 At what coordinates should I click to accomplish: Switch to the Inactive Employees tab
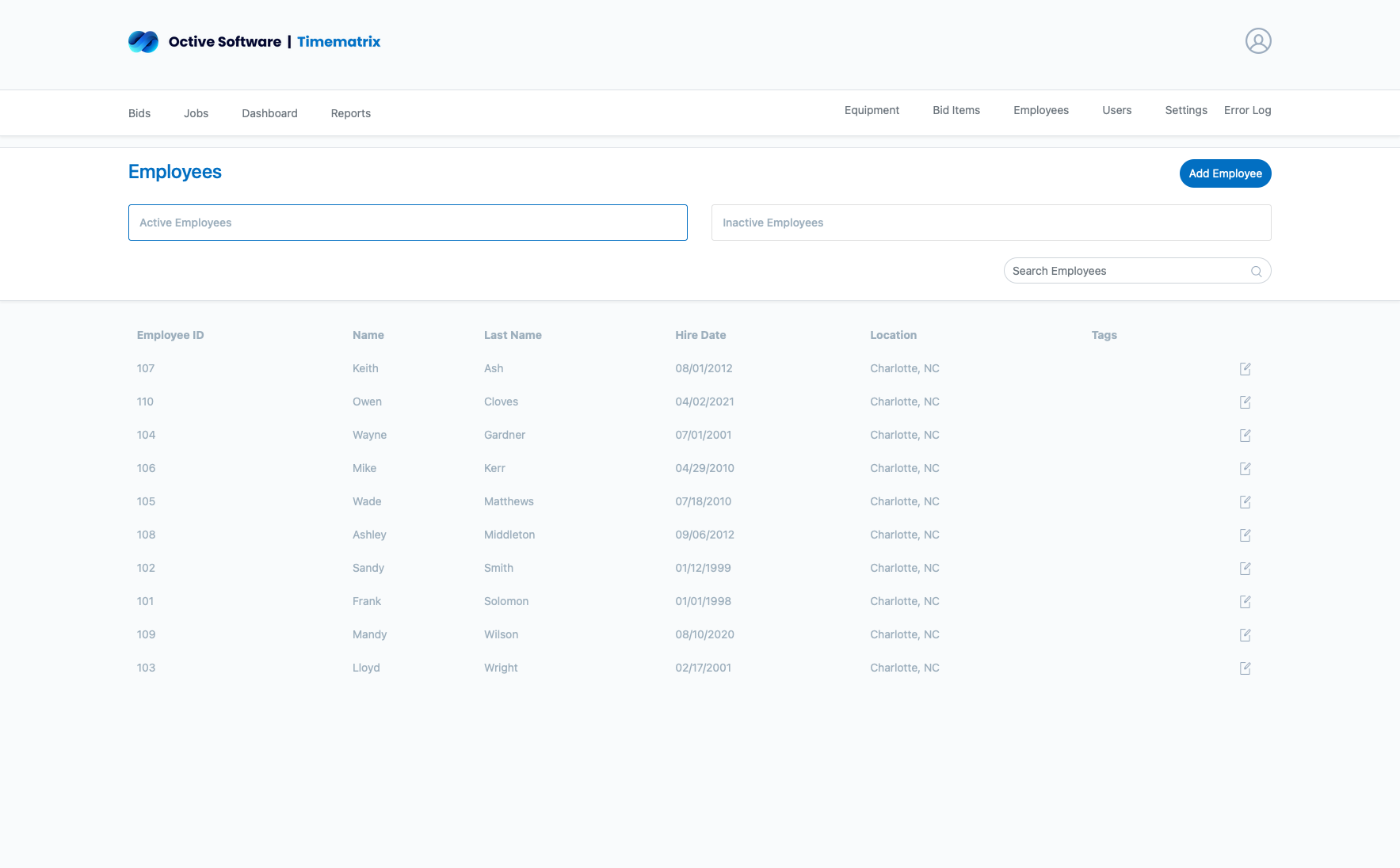point(990,223)
